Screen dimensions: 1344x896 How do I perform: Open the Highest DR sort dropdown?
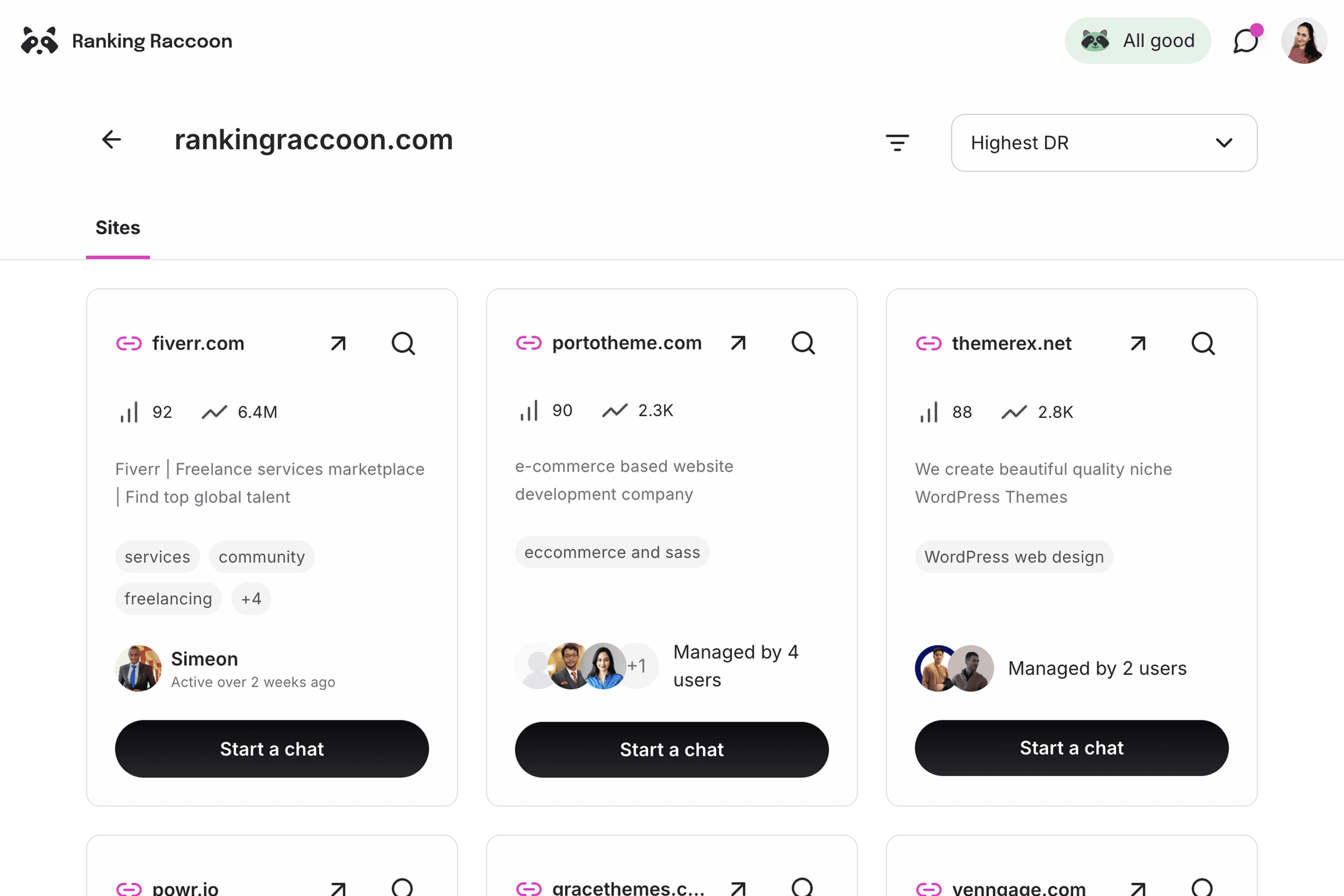point(1103,143)
